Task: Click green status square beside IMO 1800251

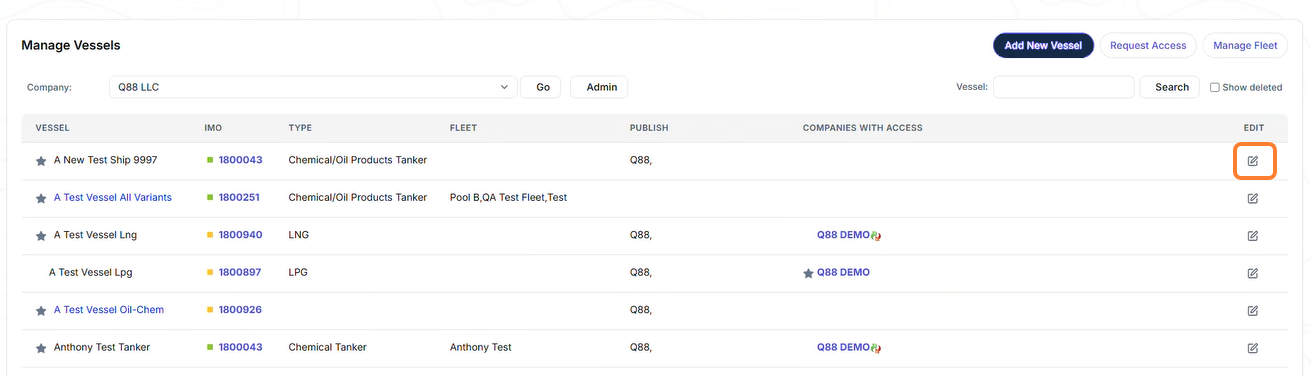Action: 211,198
